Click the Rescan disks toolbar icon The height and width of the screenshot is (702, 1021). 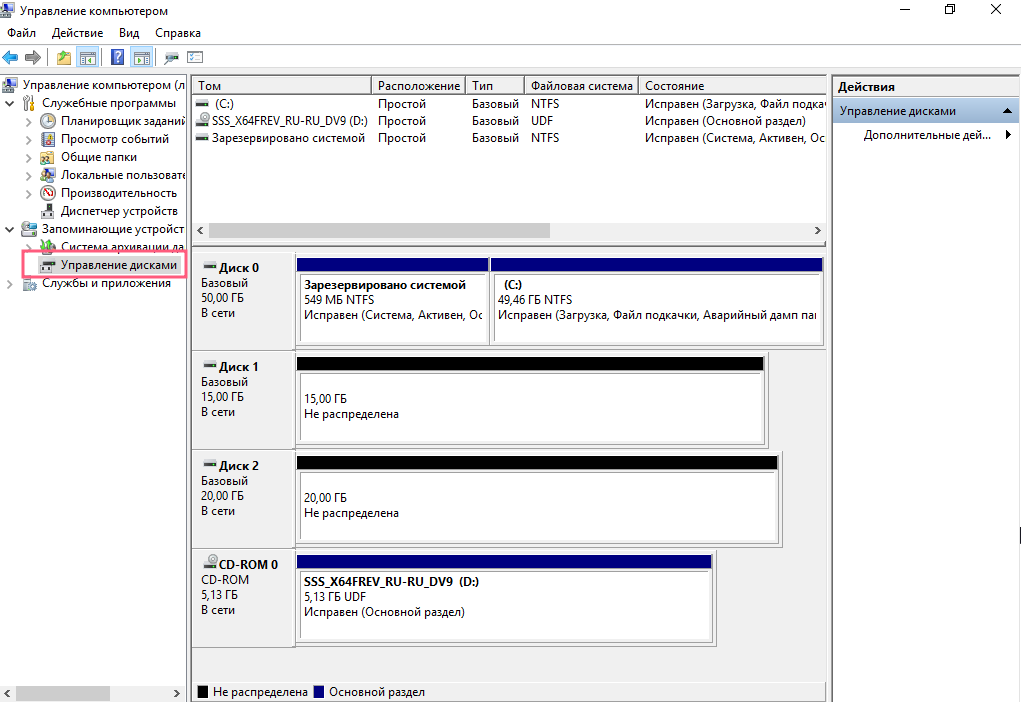coord(172,57)
